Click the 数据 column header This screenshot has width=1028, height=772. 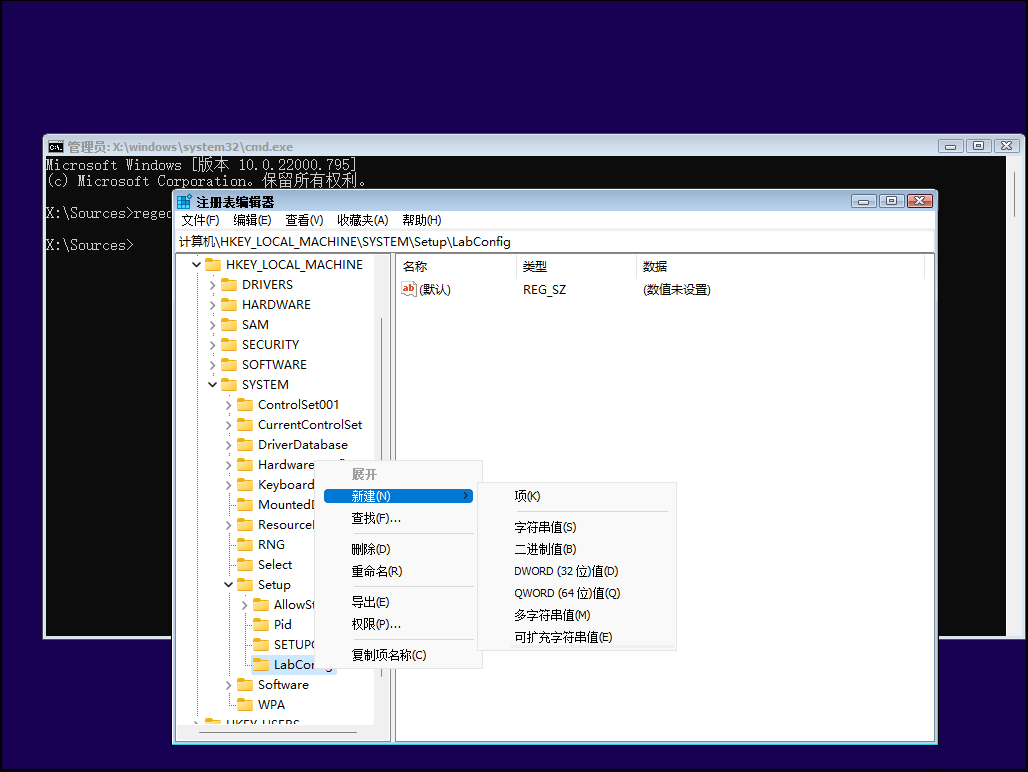pyautogui.click(x=780, y=267)
